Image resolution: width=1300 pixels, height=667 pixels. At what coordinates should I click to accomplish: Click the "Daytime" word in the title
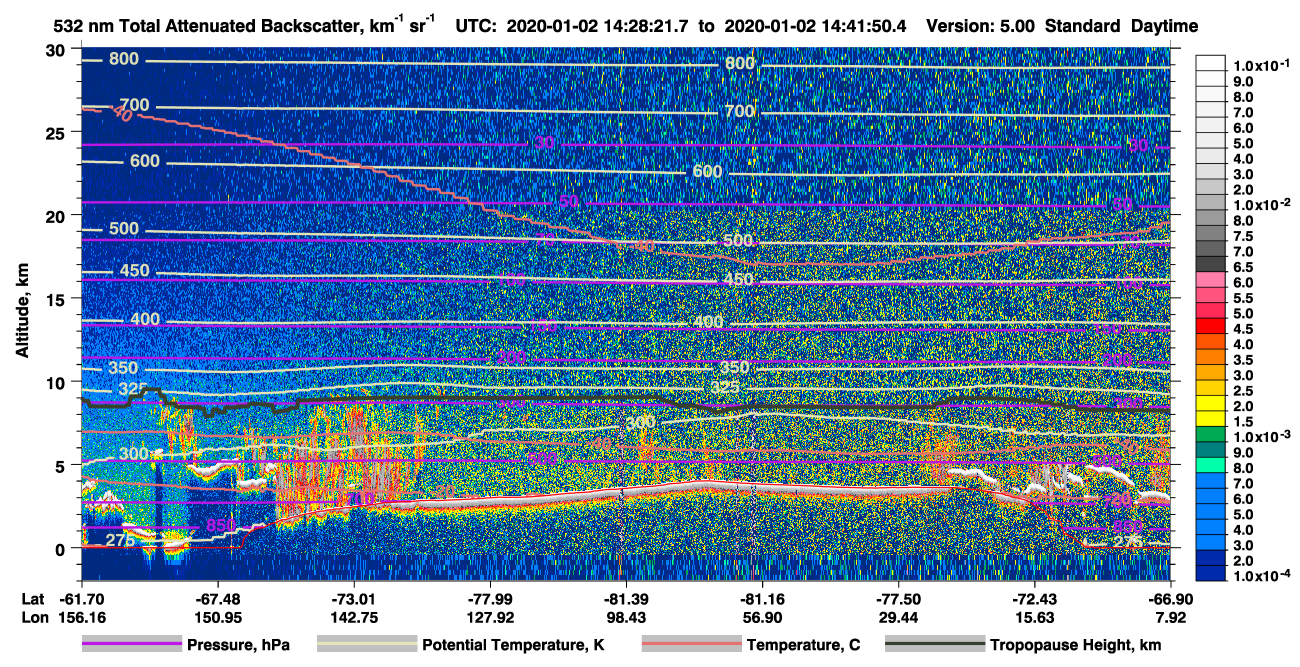coord(1164,27)
